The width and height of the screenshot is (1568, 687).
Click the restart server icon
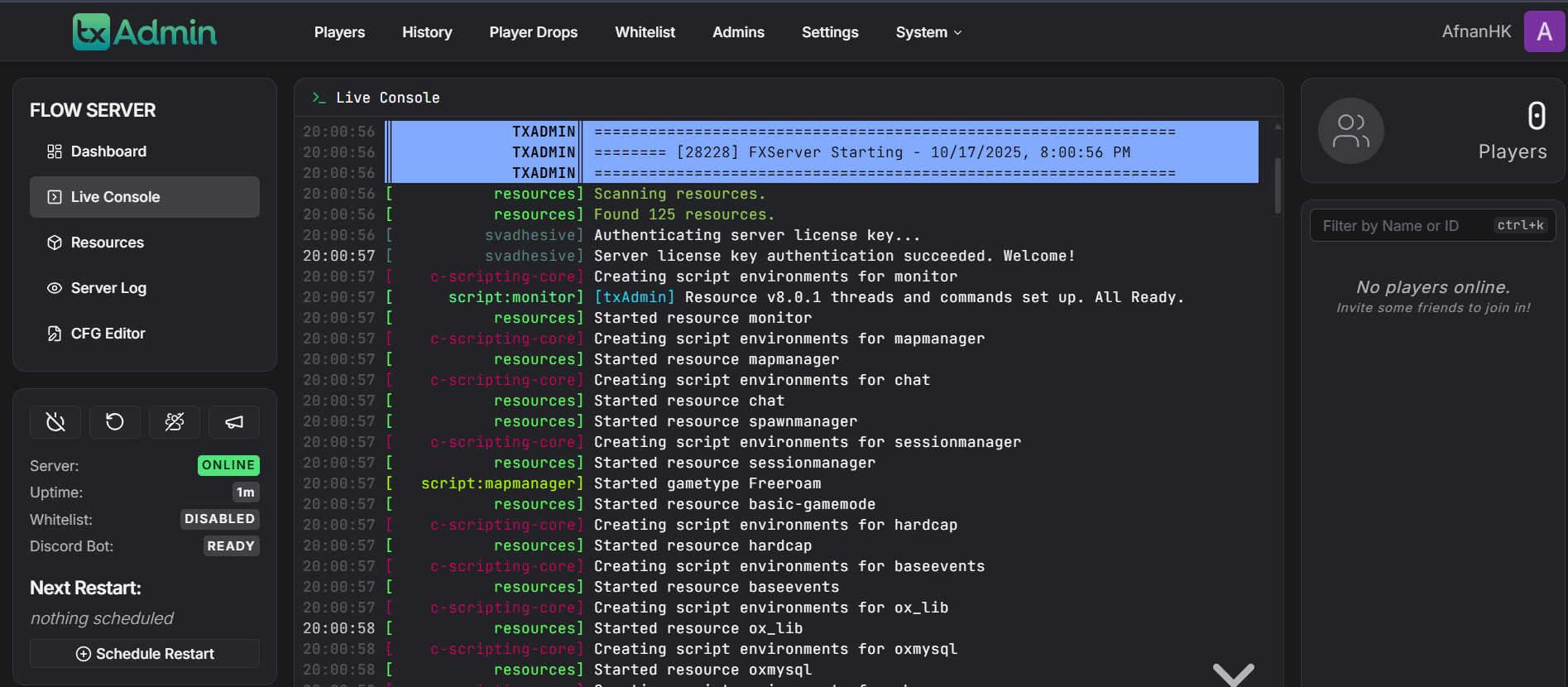115,422
